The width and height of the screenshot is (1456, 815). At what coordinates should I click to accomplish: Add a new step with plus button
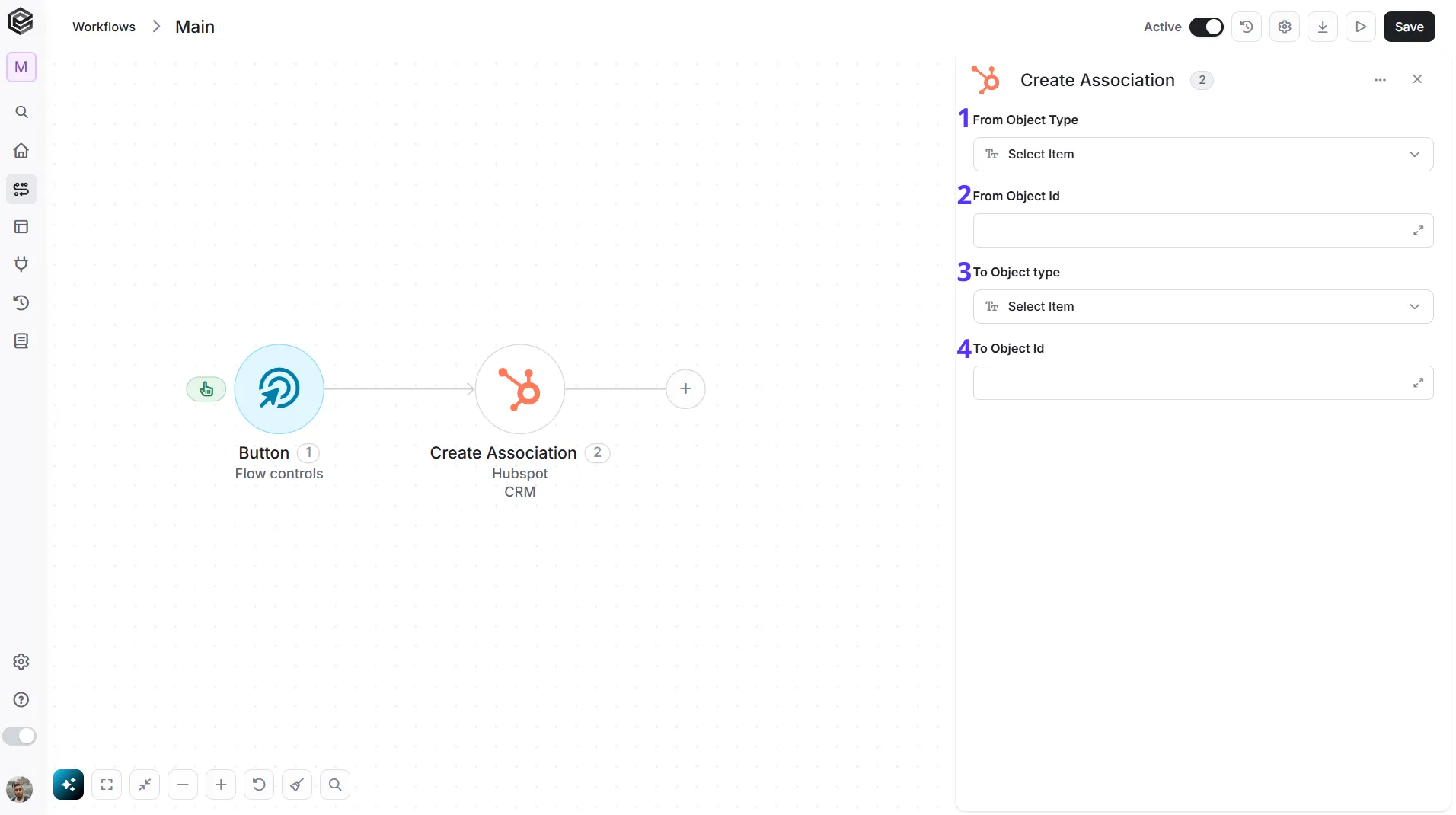pos(685,389)
